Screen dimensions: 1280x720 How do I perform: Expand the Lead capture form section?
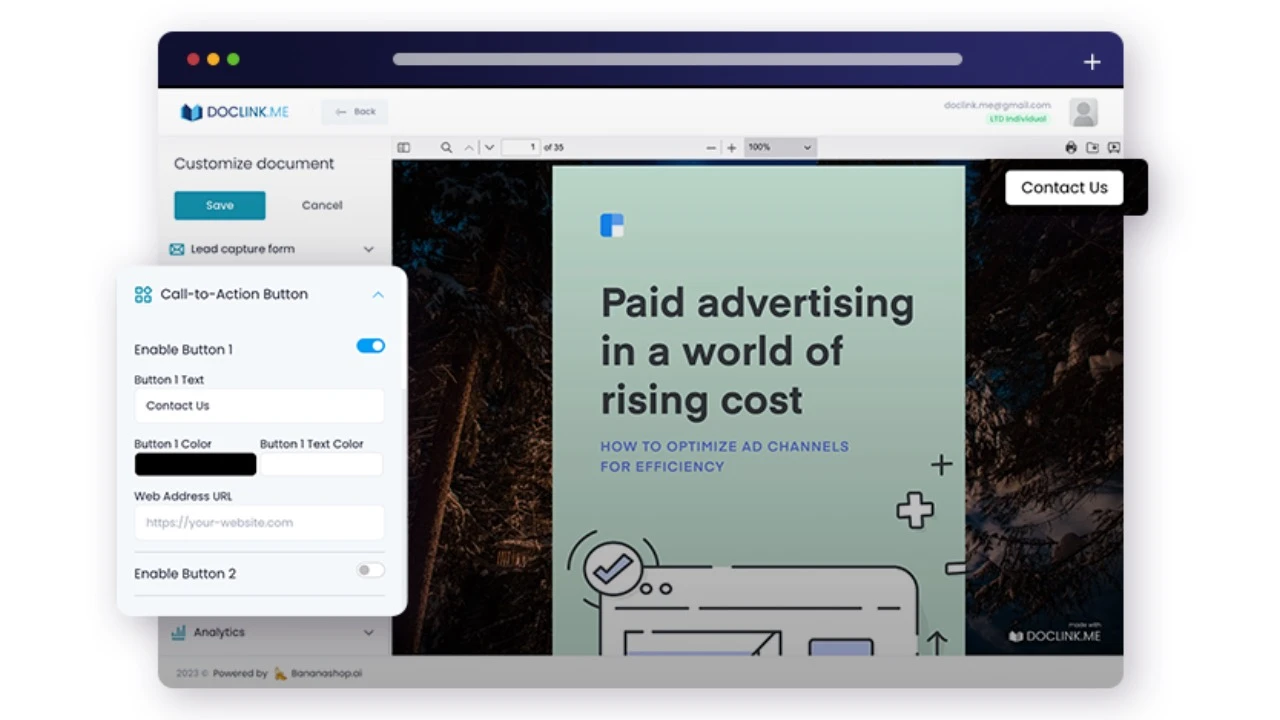368,249
